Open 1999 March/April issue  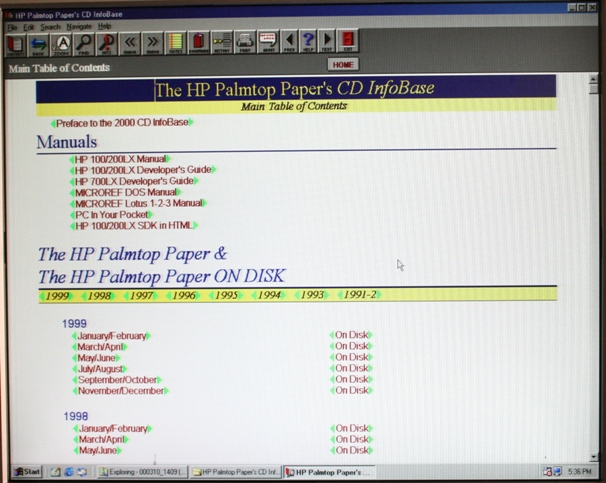[100, 347]
